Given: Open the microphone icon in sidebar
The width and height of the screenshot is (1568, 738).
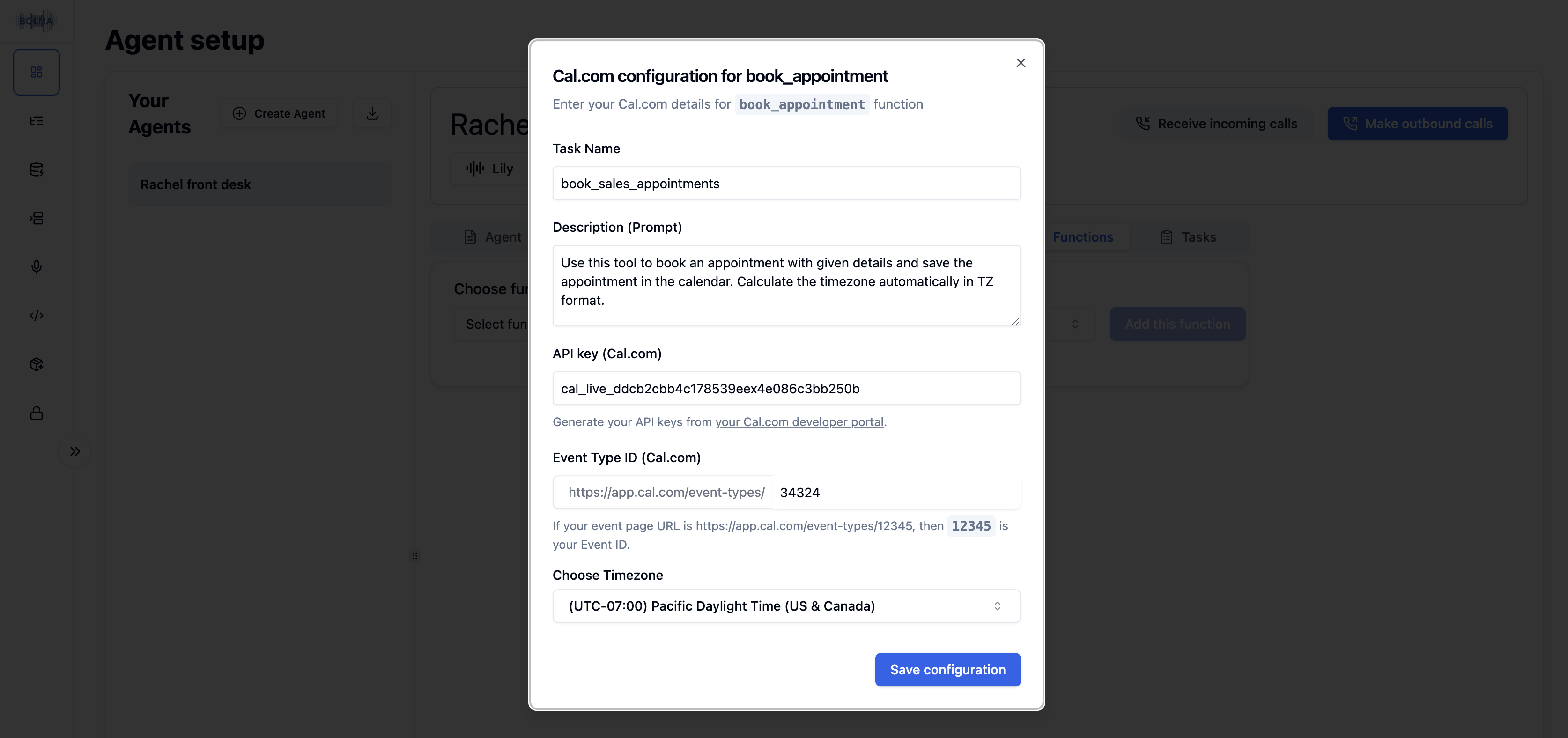Looking at the screenshot, I should point(37,267).
